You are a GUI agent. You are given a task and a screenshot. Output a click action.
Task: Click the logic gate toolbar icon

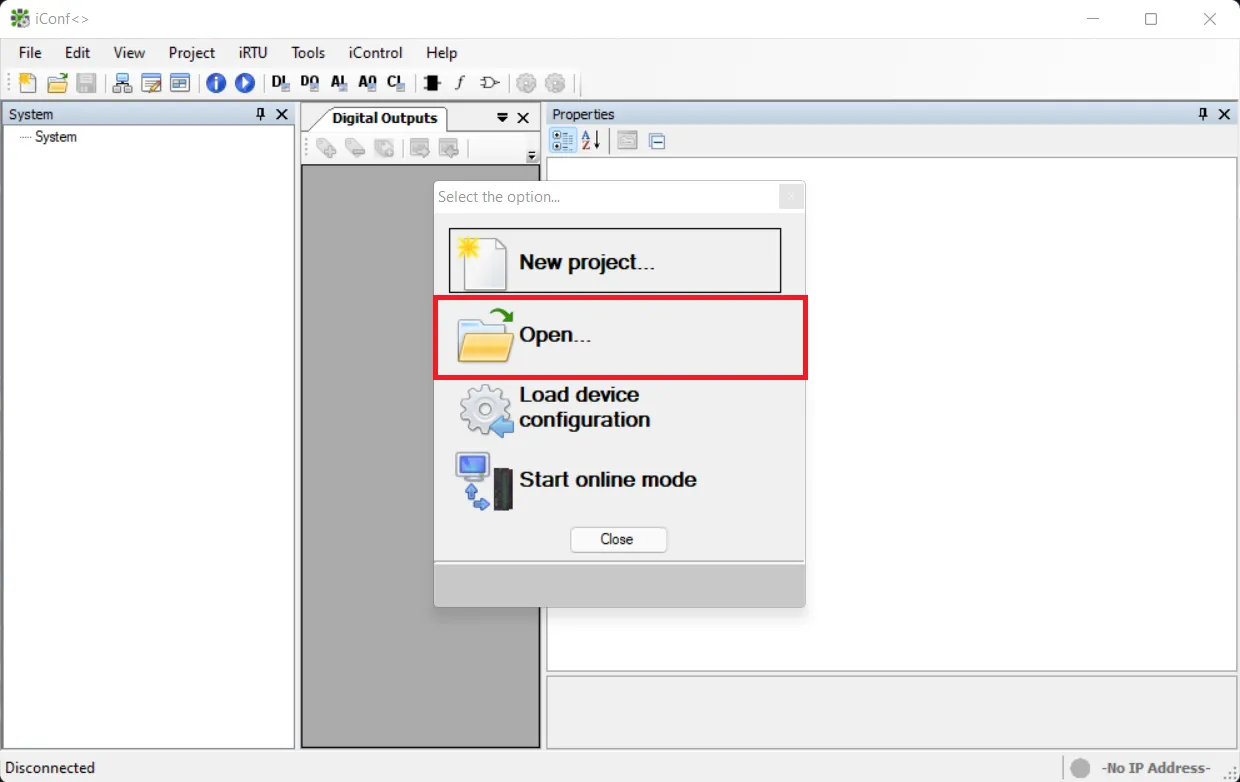pos(489,83)
